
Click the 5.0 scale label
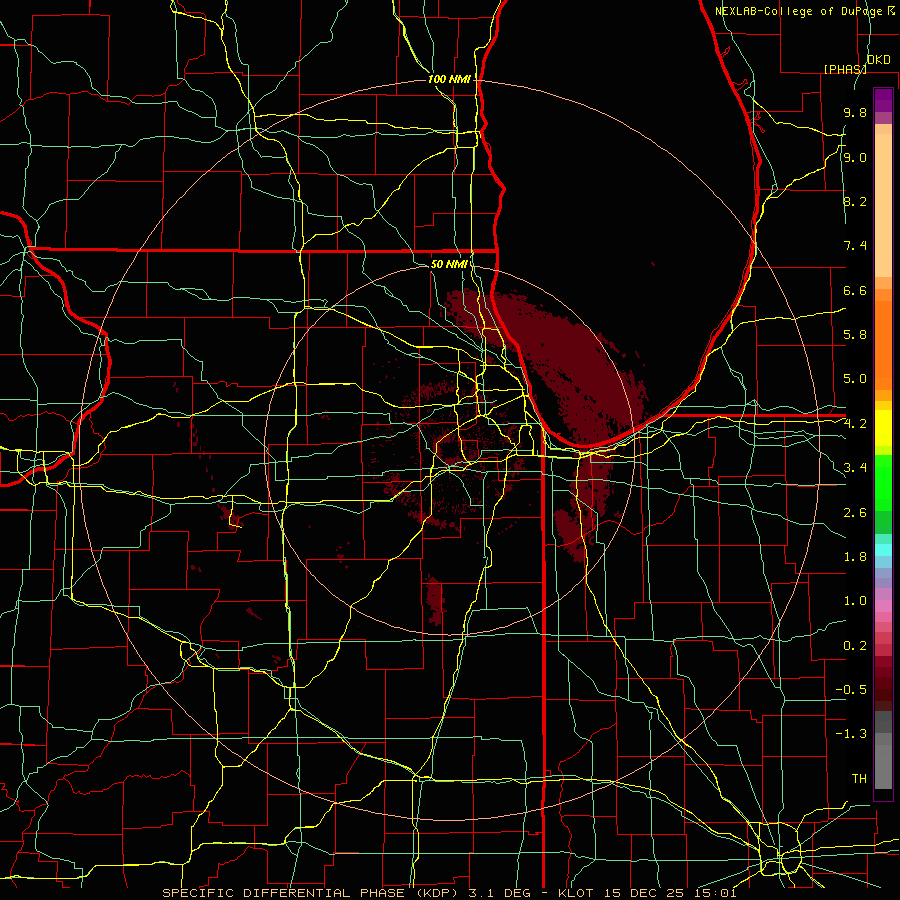coord(855,379)
